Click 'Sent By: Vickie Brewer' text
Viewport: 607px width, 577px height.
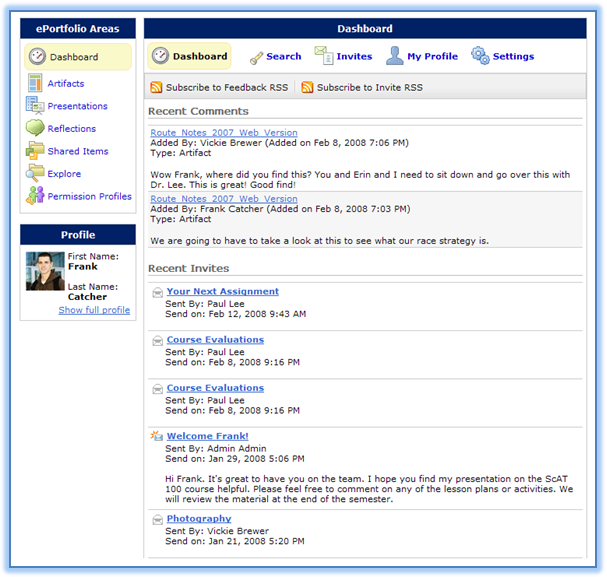(x=217, y=531)
